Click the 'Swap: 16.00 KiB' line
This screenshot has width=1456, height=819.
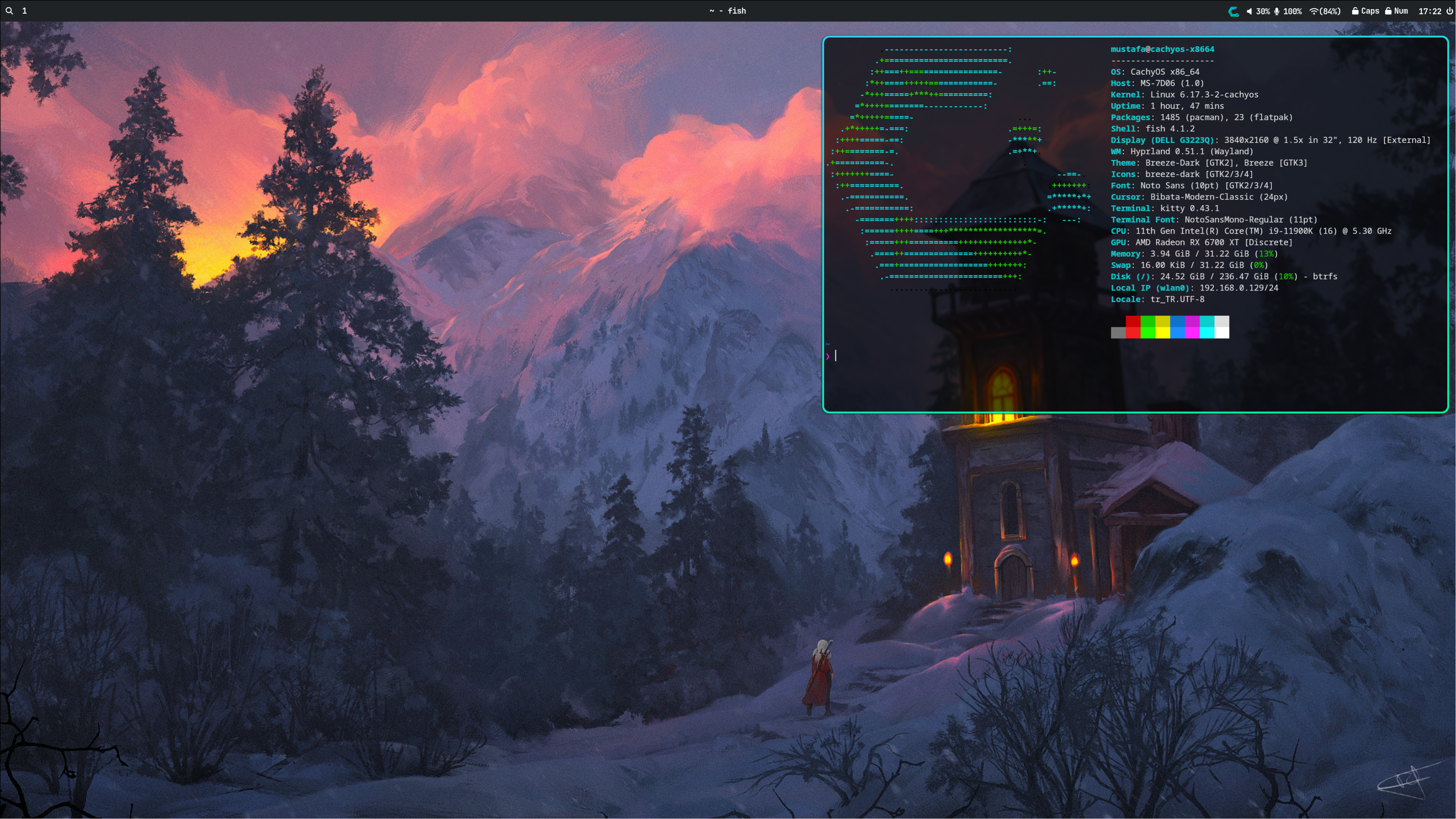pos(1189,265)
